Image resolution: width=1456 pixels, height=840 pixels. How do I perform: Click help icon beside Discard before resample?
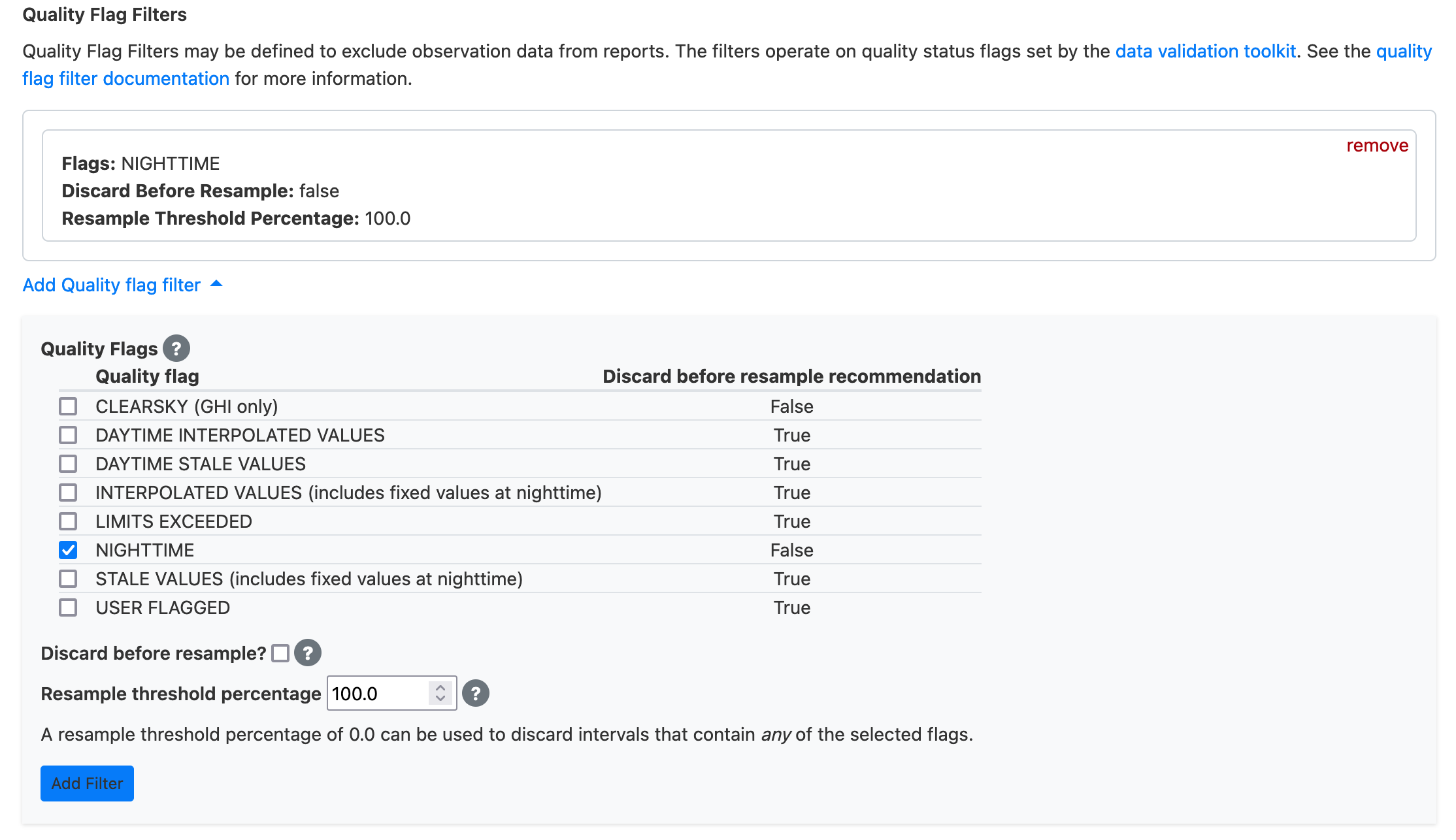[x=307, y=653]
